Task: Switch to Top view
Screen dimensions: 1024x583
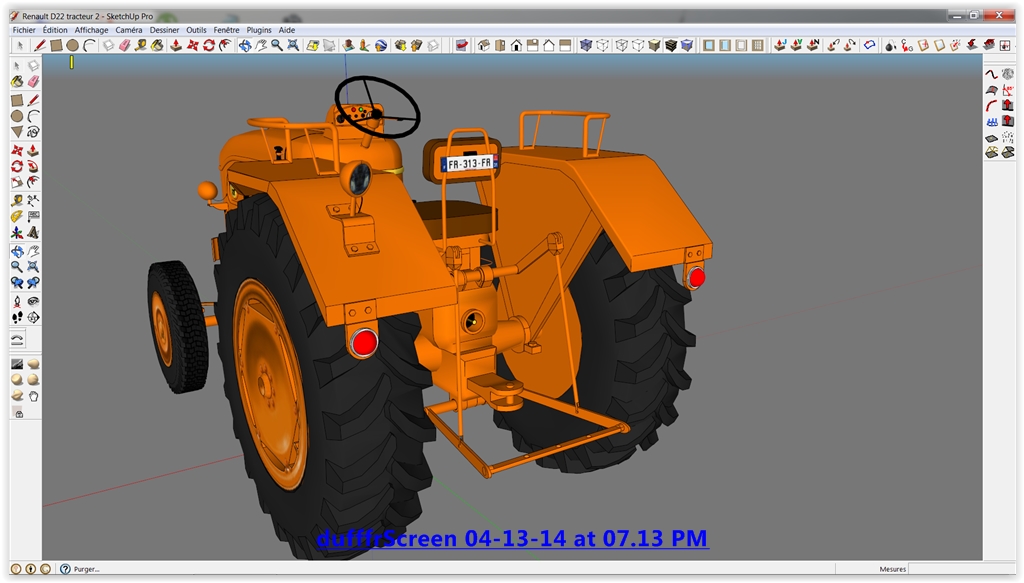Action: 500,45
